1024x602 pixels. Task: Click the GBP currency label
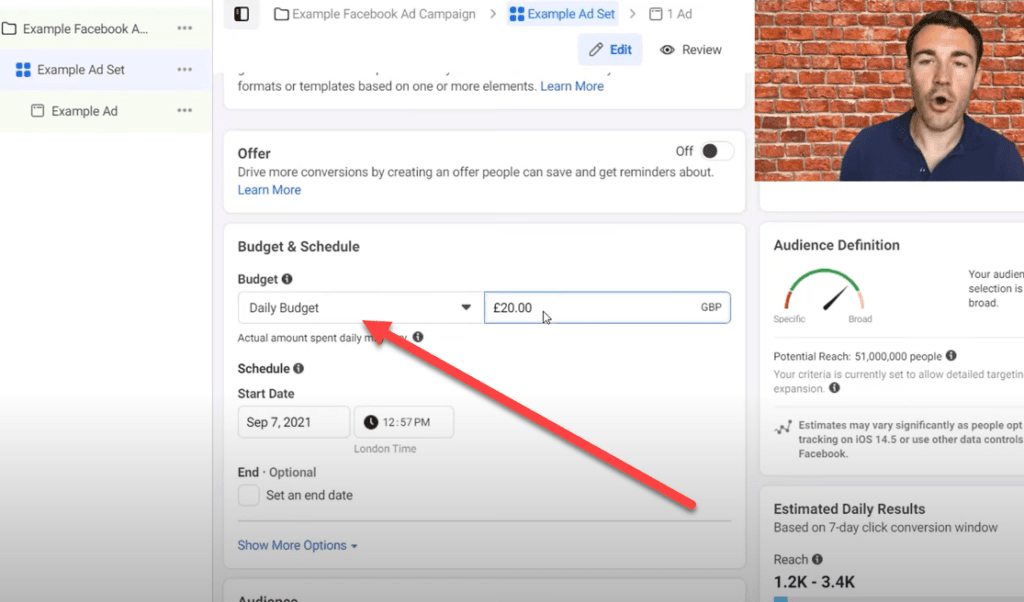(711, 307)
